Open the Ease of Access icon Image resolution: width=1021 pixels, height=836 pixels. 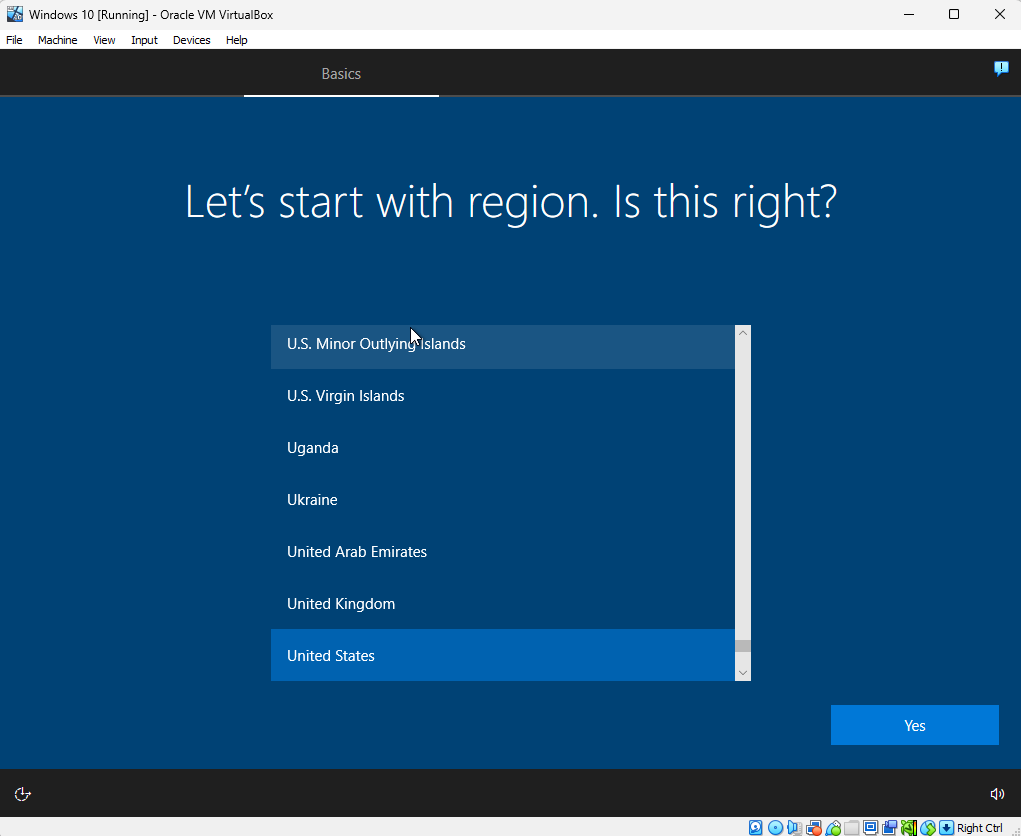coord(22,794)
